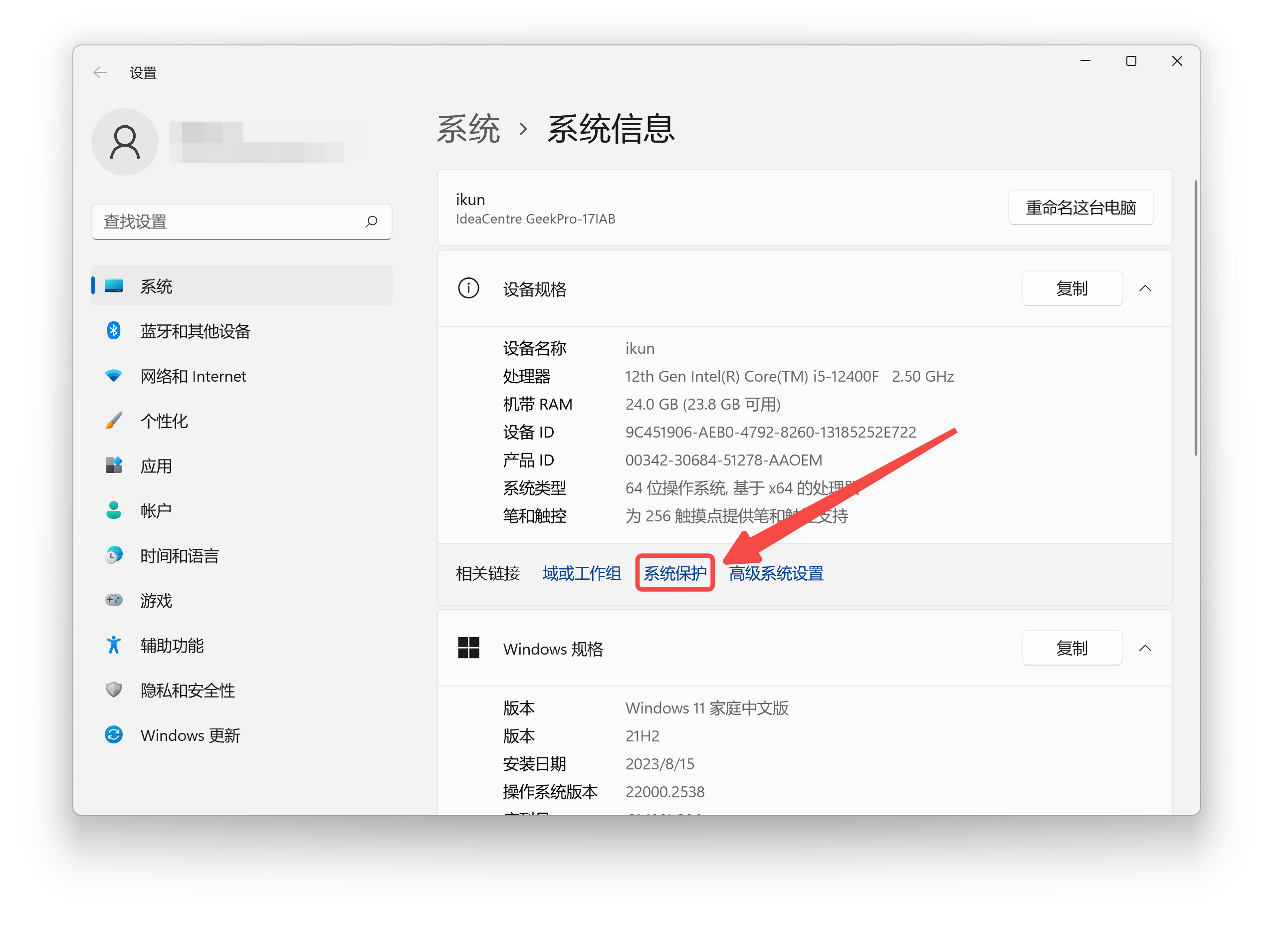The width and height of the screenshot is (1288, 940).
Task: Click the Windows 11 家庭中文版 edition text
Action: point(706,708)
